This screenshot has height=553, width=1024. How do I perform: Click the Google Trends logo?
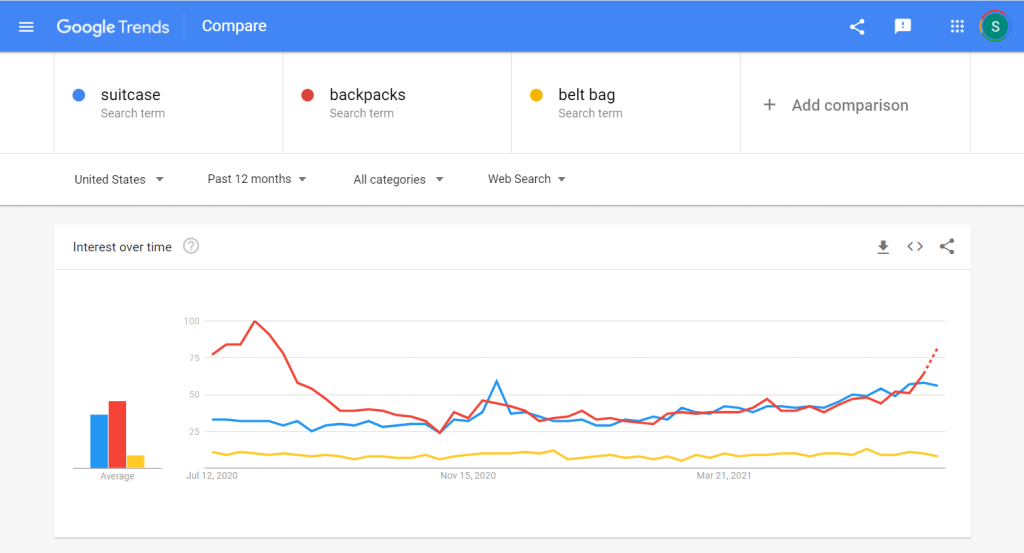(113, 27)
